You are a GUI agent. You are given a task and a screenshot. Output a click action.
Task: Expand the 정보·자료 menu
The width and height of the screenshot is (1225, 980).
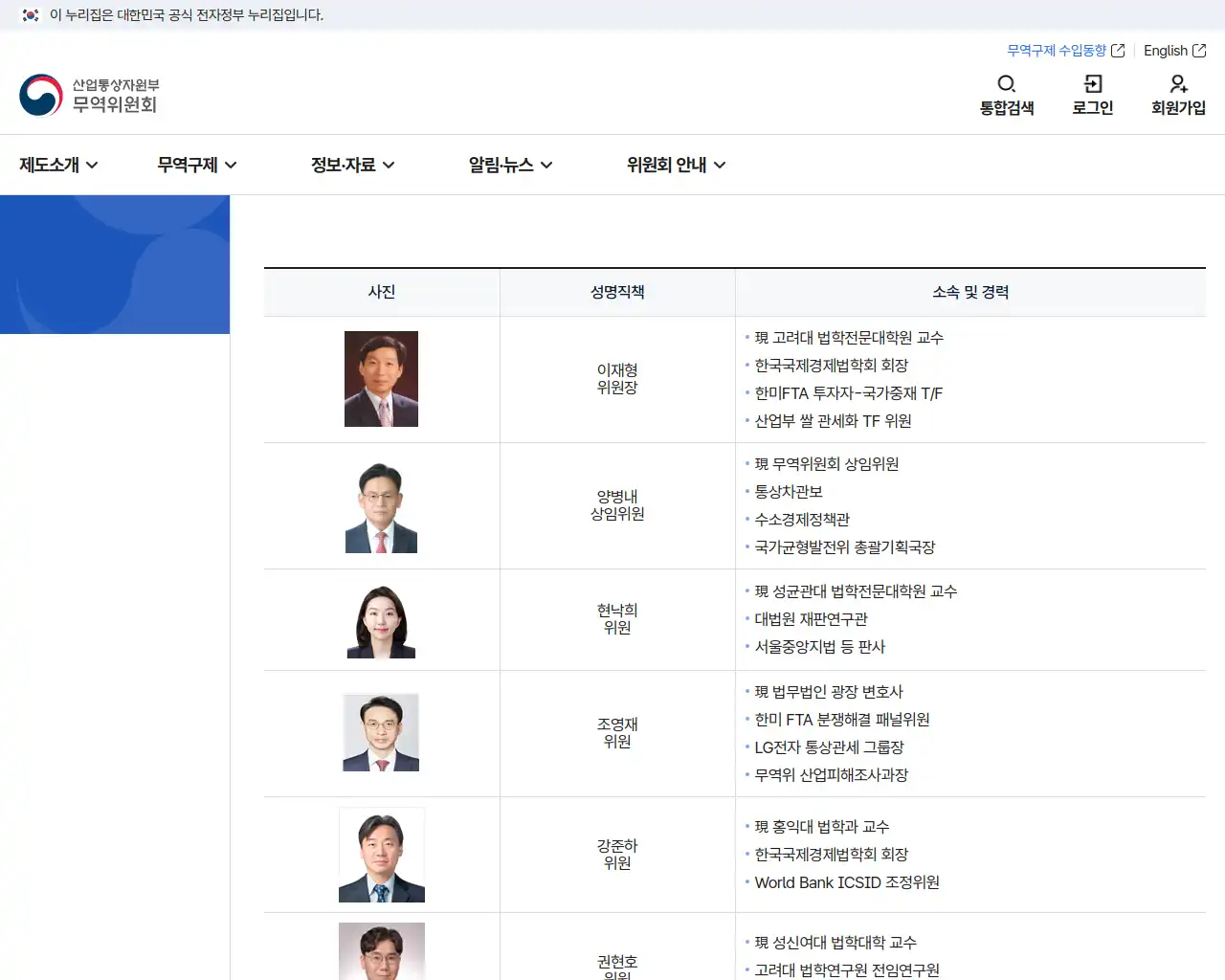[x=352, y=165]
